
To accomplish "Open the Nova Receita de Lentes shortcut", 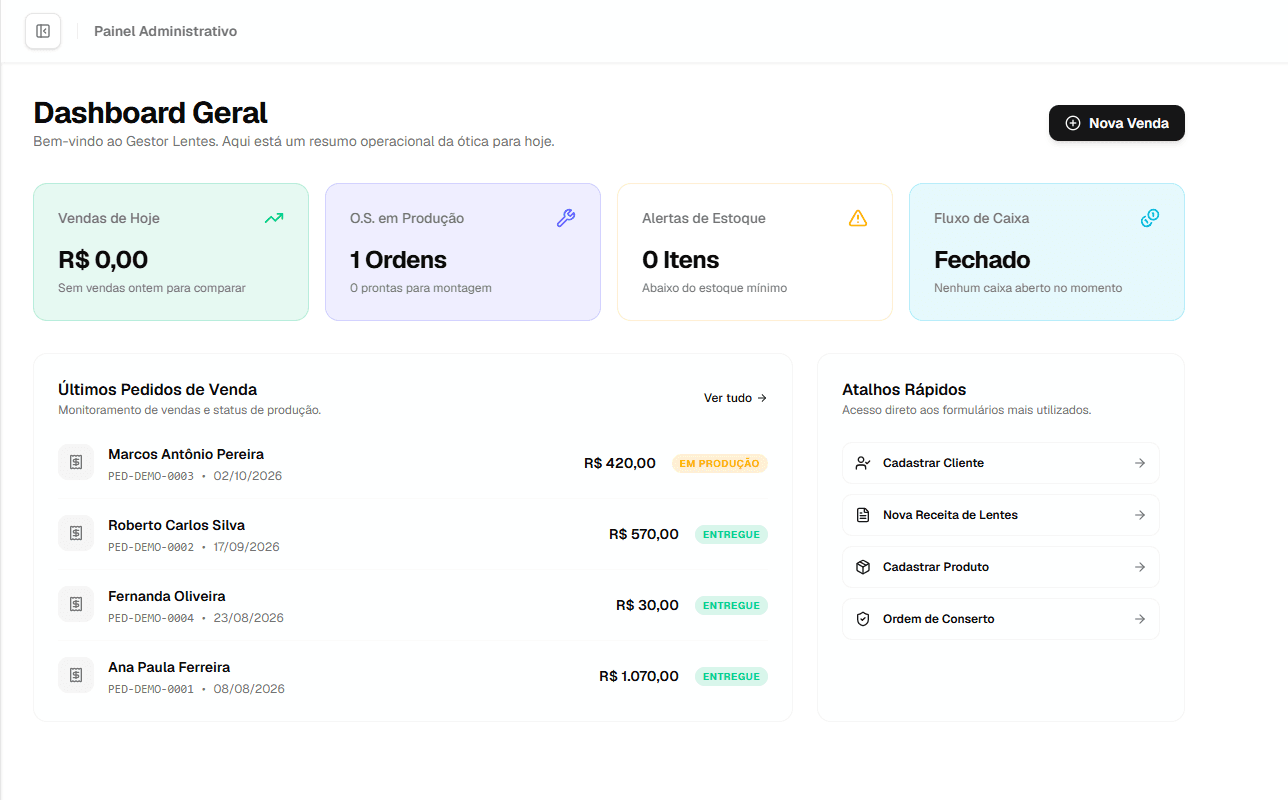I will pyautogui.click(x=1001, y=515).
